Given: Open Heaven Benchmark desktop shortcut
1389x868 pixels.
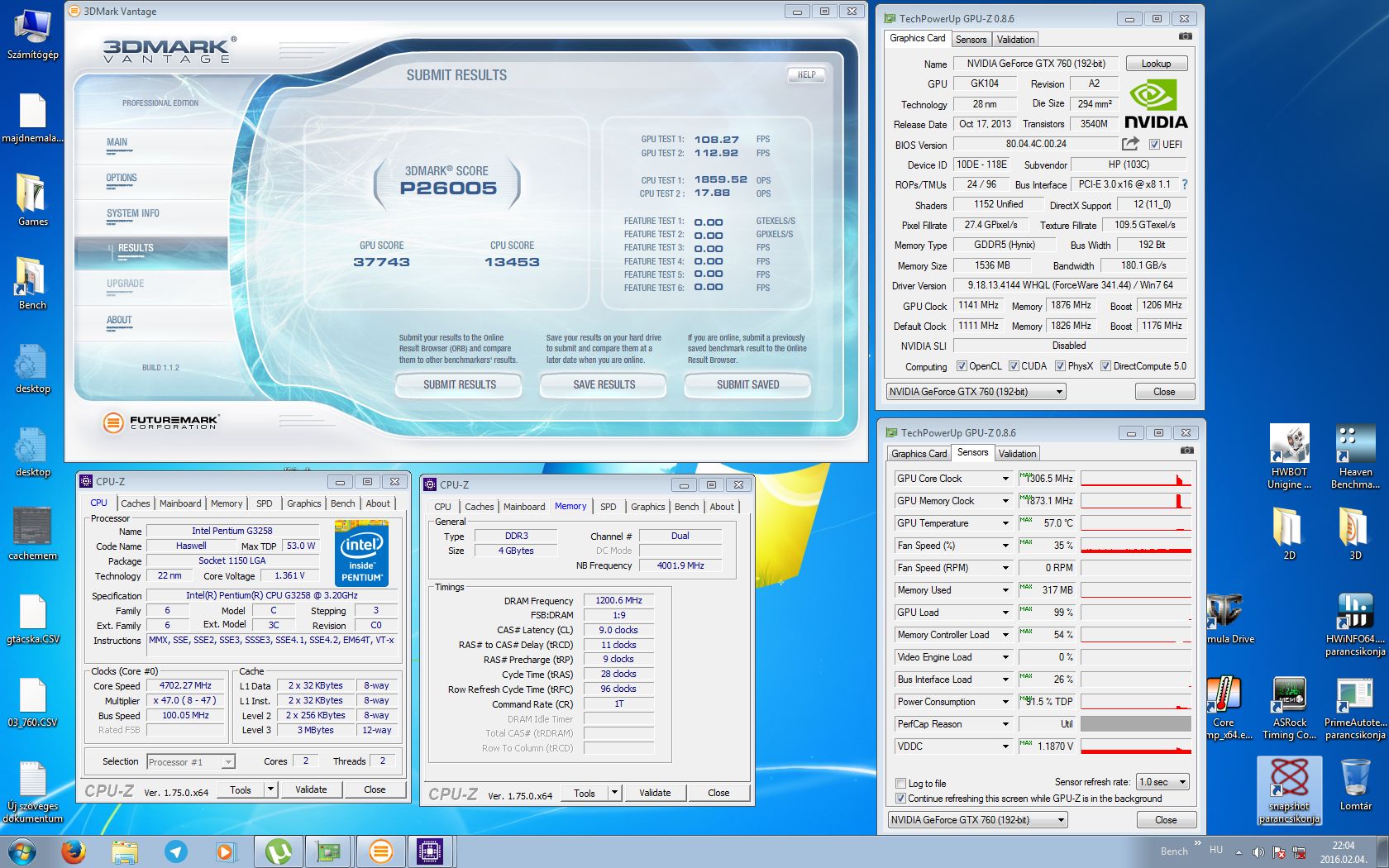Looking at the screenshot, I should click(1355, 455).
